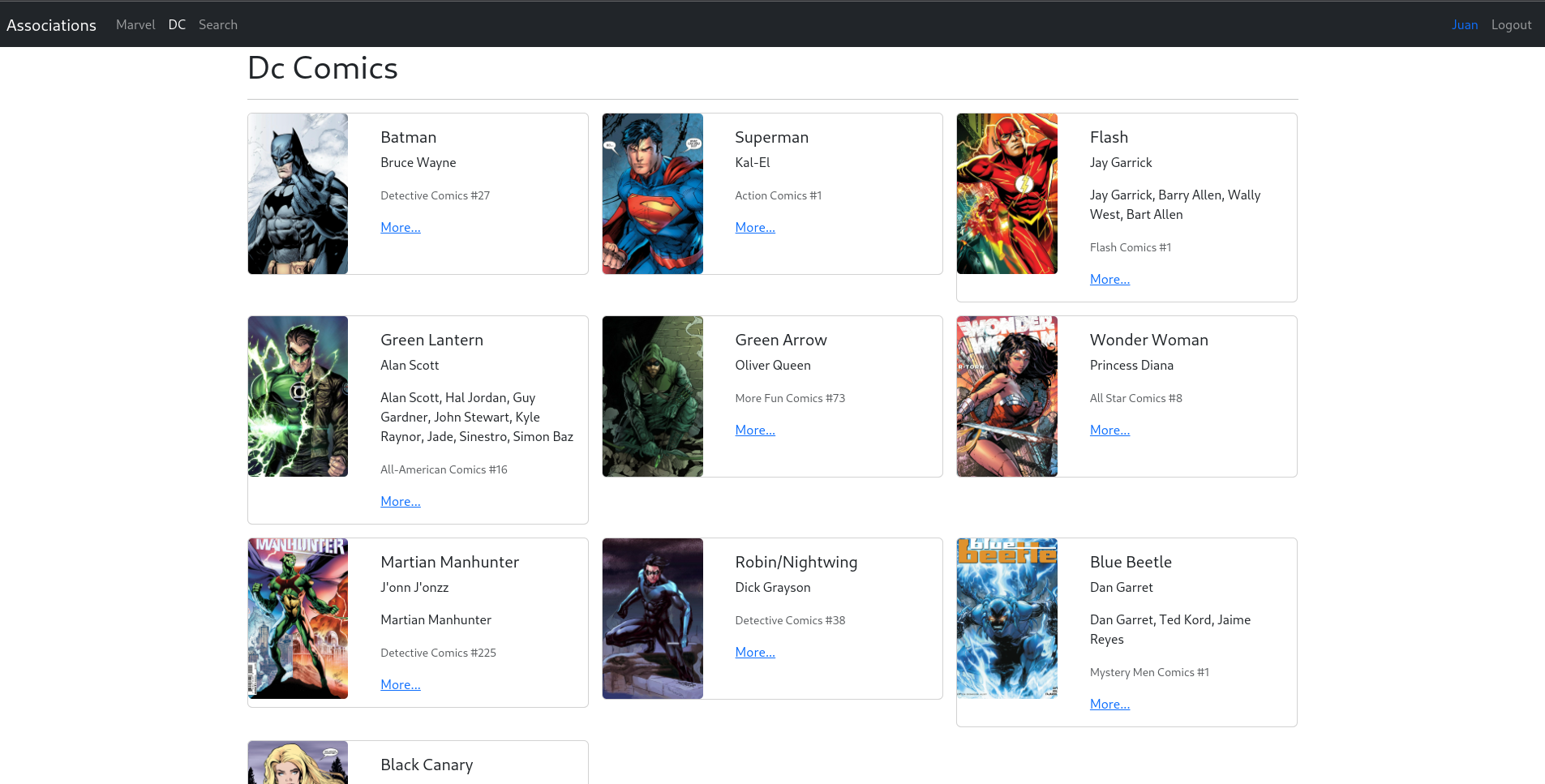Open the Associations home brand link
This screenshot has height=784, width=1545.
[x=51, y=25]
